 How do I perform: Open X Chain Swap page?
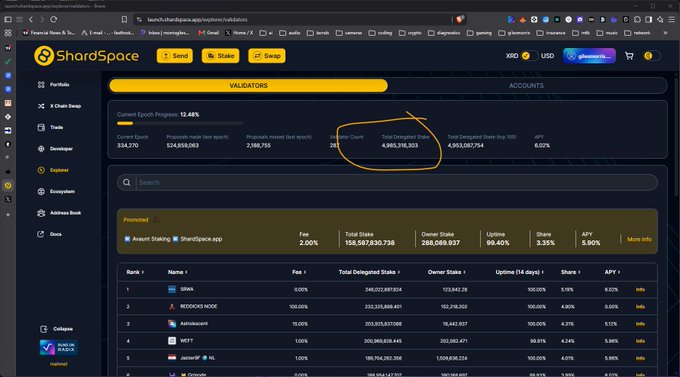click(59, 106)
